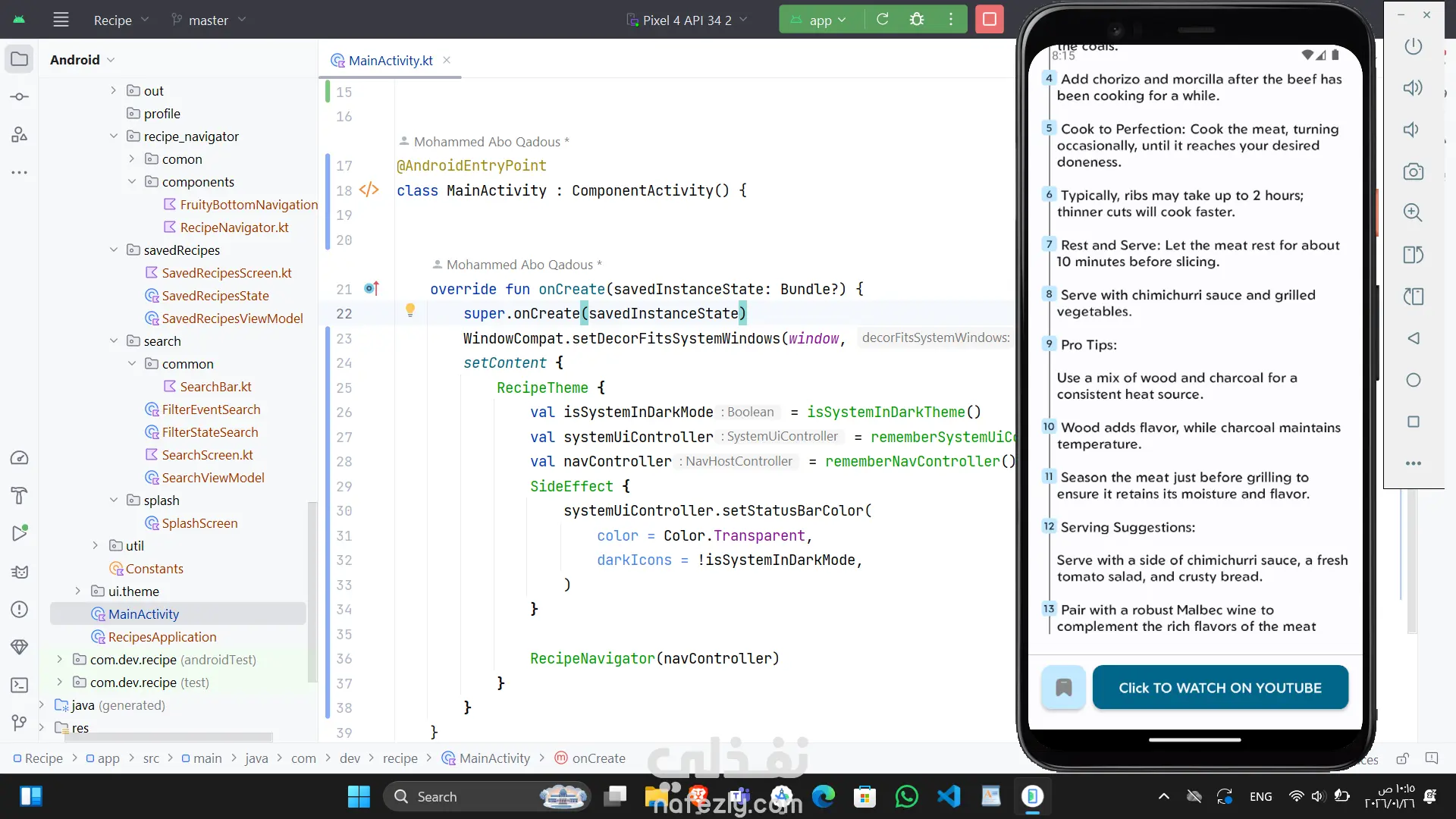Click intention light bulb on line 22

[410, 310]
